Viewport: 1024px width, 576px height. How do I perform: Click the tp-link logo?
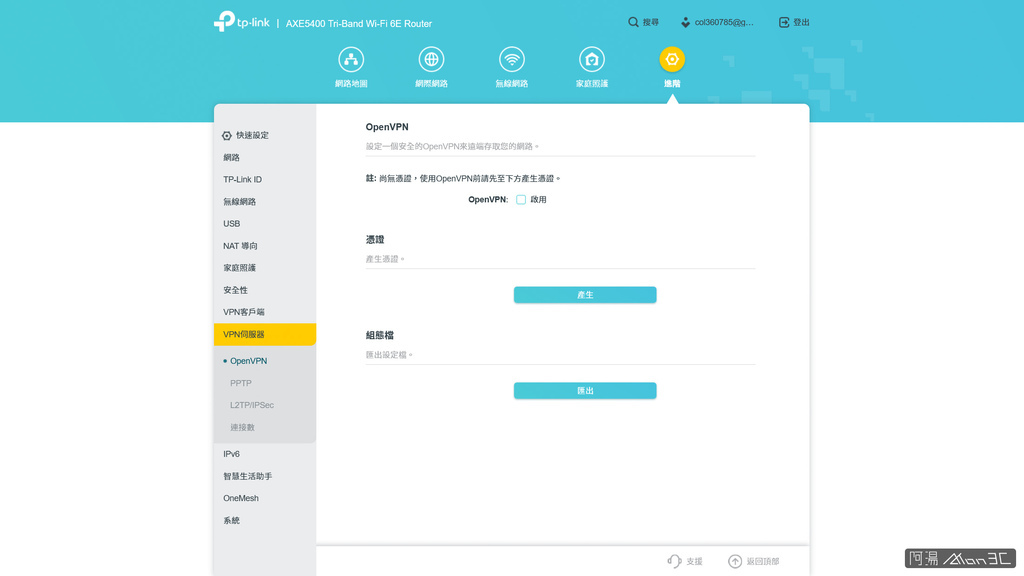click(242, 22)
